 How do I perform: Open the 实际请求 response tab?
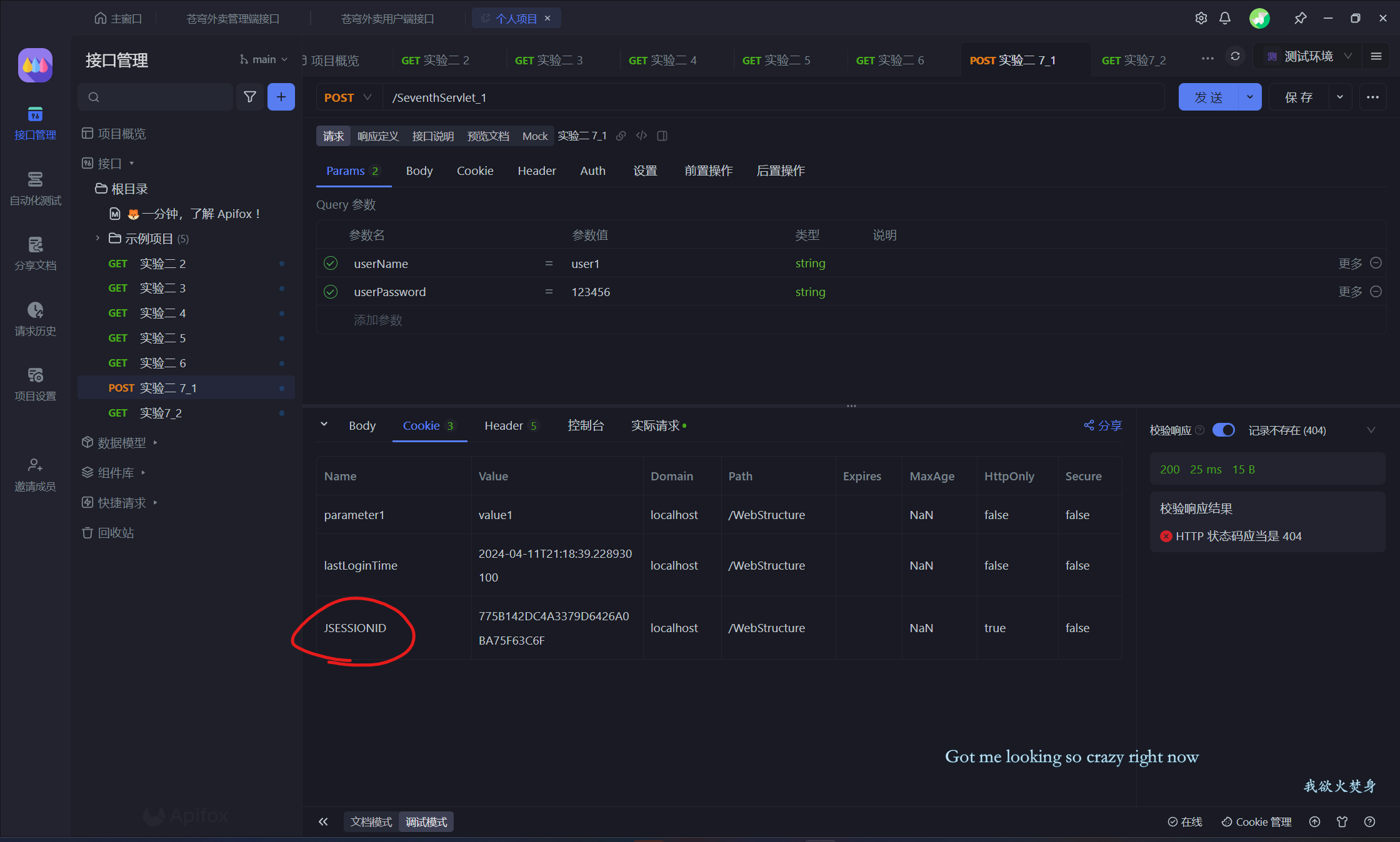pos(658,425)
